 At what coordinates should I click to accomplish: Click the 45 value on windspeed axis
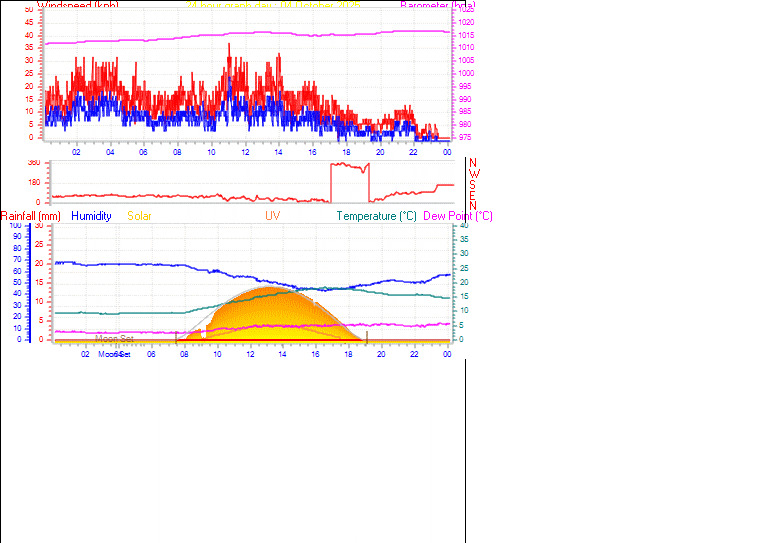[x=29, y=22]
